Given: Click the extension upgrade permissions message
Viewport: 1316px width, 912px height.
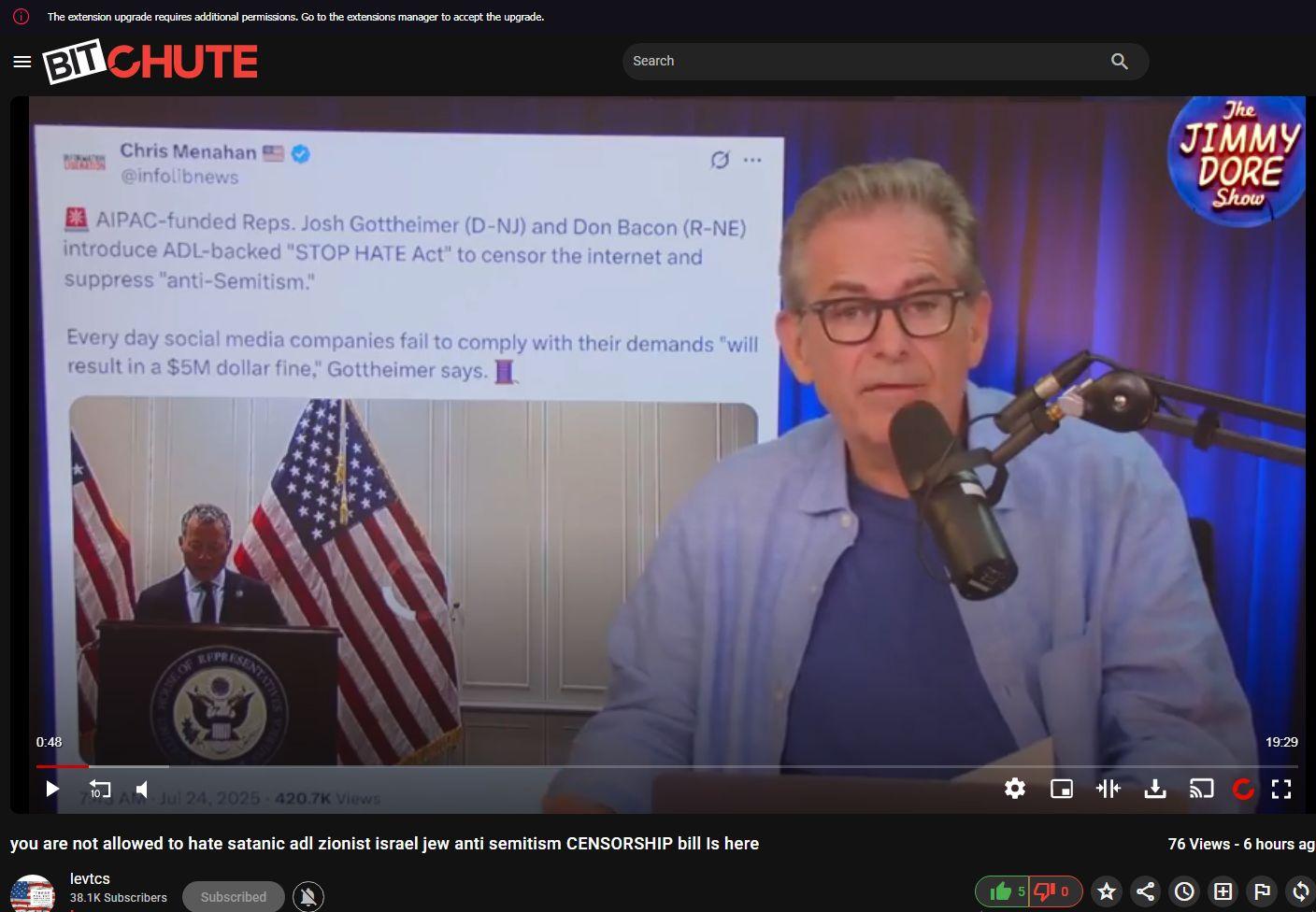Looking at the screenshot, I should coord(295,17).
